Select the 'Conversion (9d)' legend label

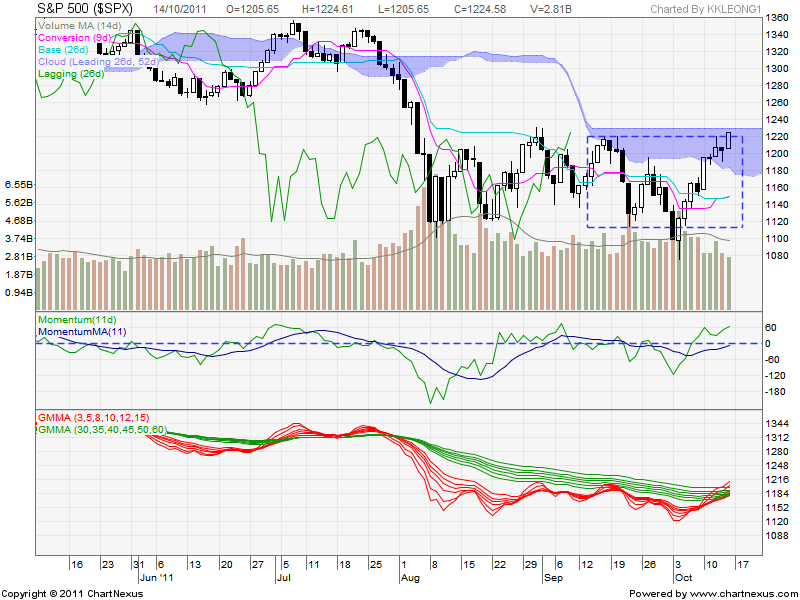coord(74,38)
